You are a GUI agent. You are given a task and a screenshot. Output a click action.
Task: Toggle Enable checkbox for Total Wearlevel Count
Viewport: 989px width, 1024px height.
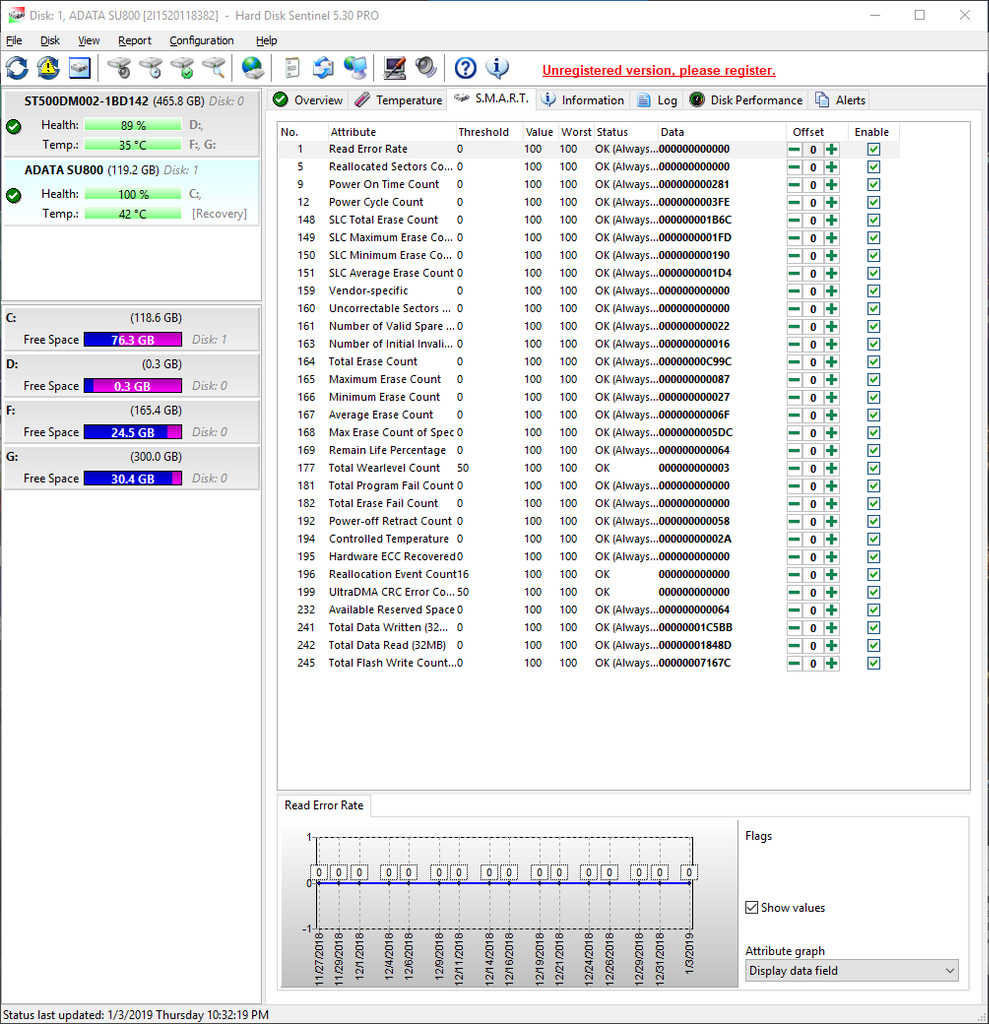point(874,468)
